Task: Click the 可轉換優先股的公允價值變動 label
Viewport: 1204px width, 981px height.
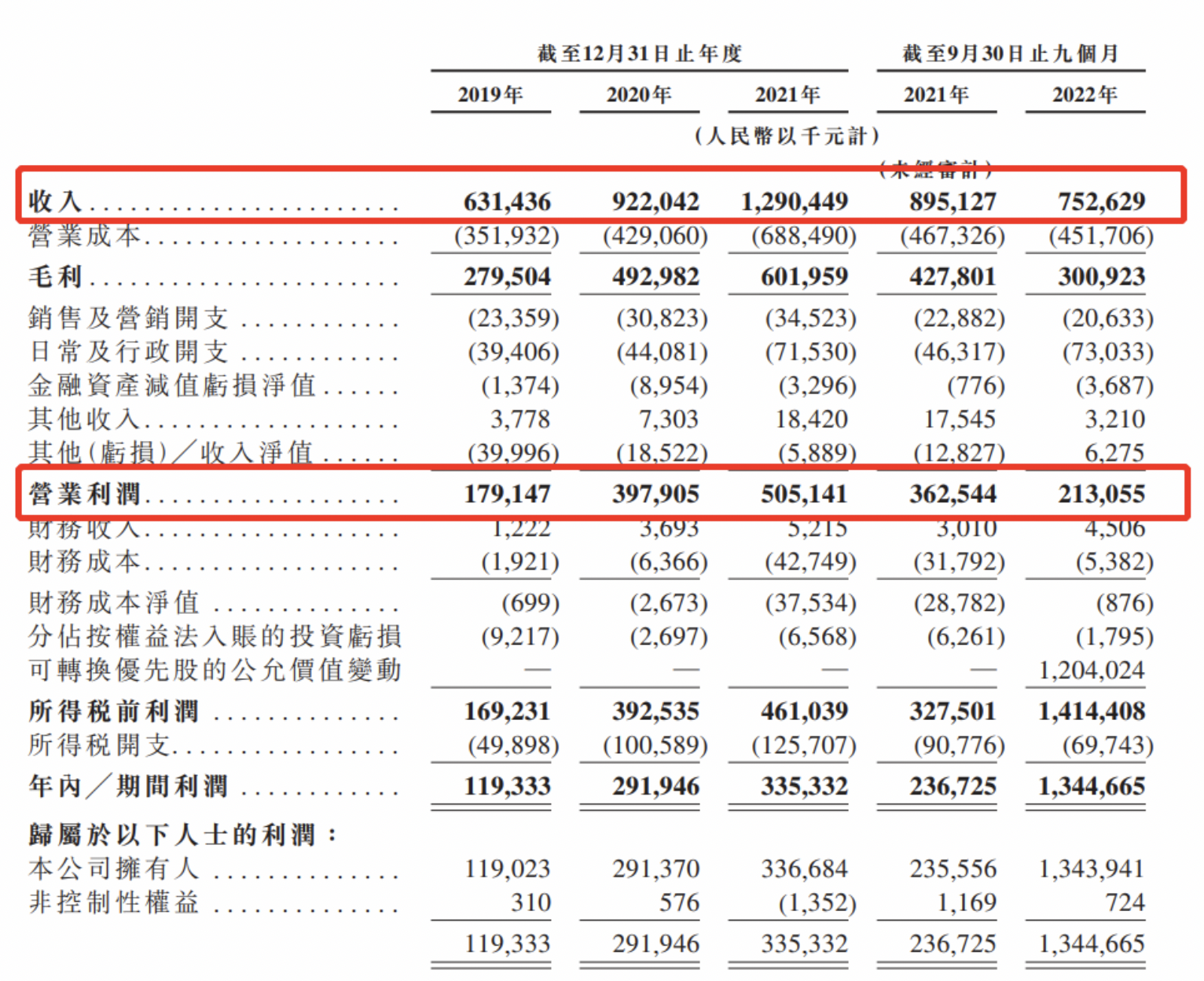Action: (x=215, y=671)
